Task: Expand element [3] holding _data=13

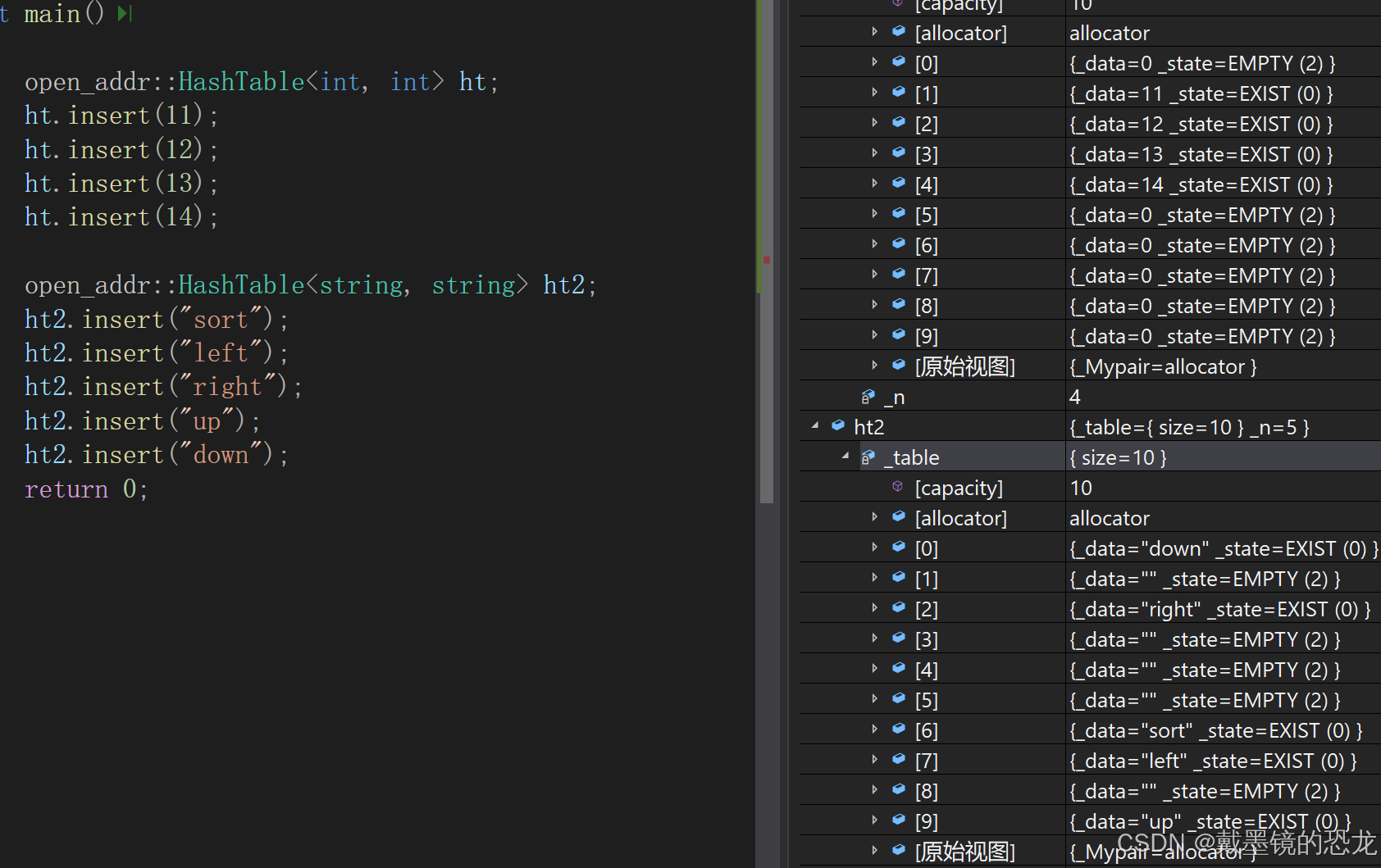Action: point(874,153)
